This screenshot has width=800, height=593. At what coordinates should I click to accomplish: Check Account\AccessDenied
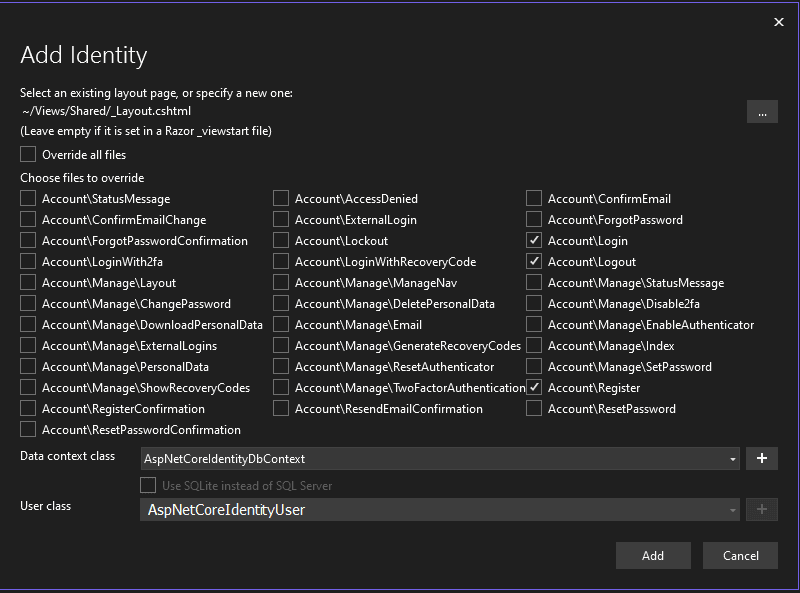point(281,198)
